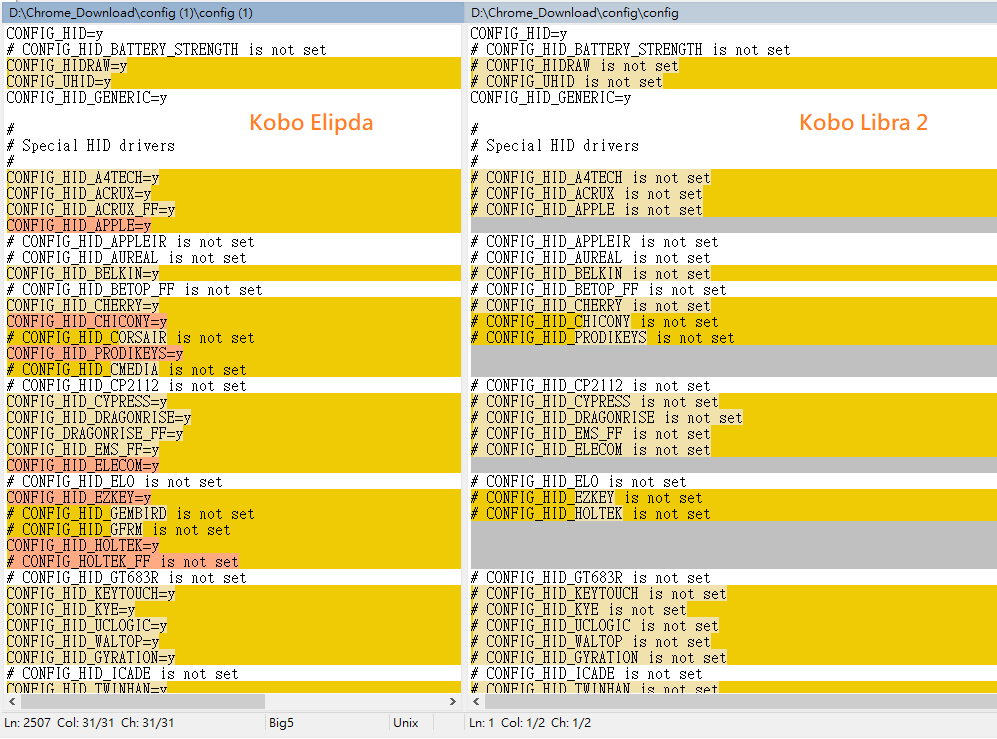Screen dimensions: 997x739
Task: Click the line CONFIG_HID_KYE=y
Action: pyautogui.click(x=71, y=609)
